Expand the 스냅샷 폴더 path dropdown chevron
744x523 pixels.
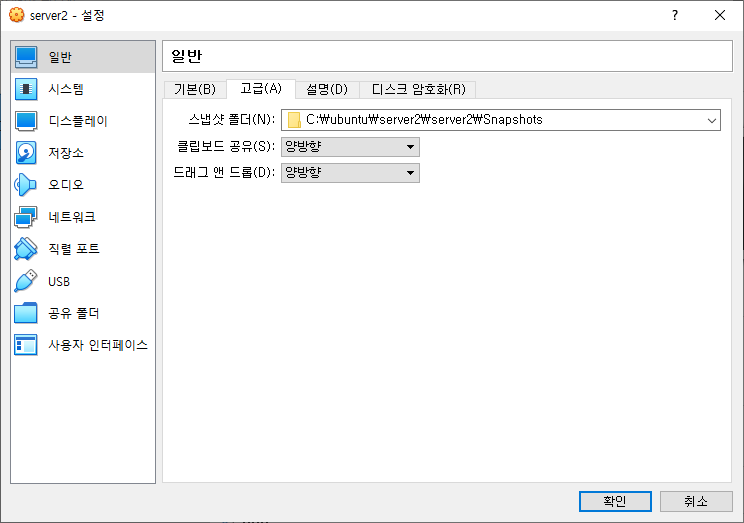click(711, 121)
